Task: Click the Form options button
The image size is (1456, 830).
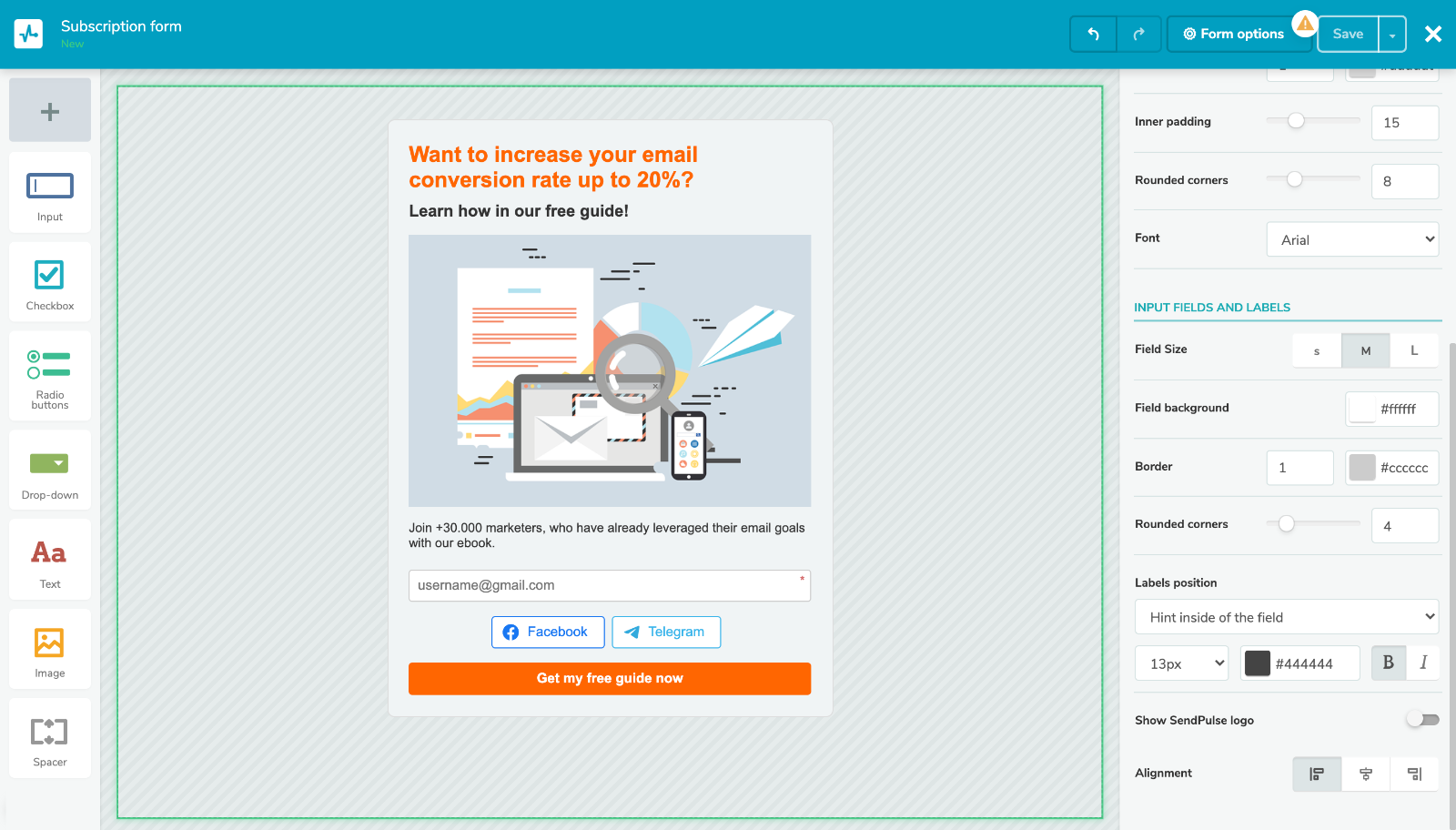Action: (1239, 34)
